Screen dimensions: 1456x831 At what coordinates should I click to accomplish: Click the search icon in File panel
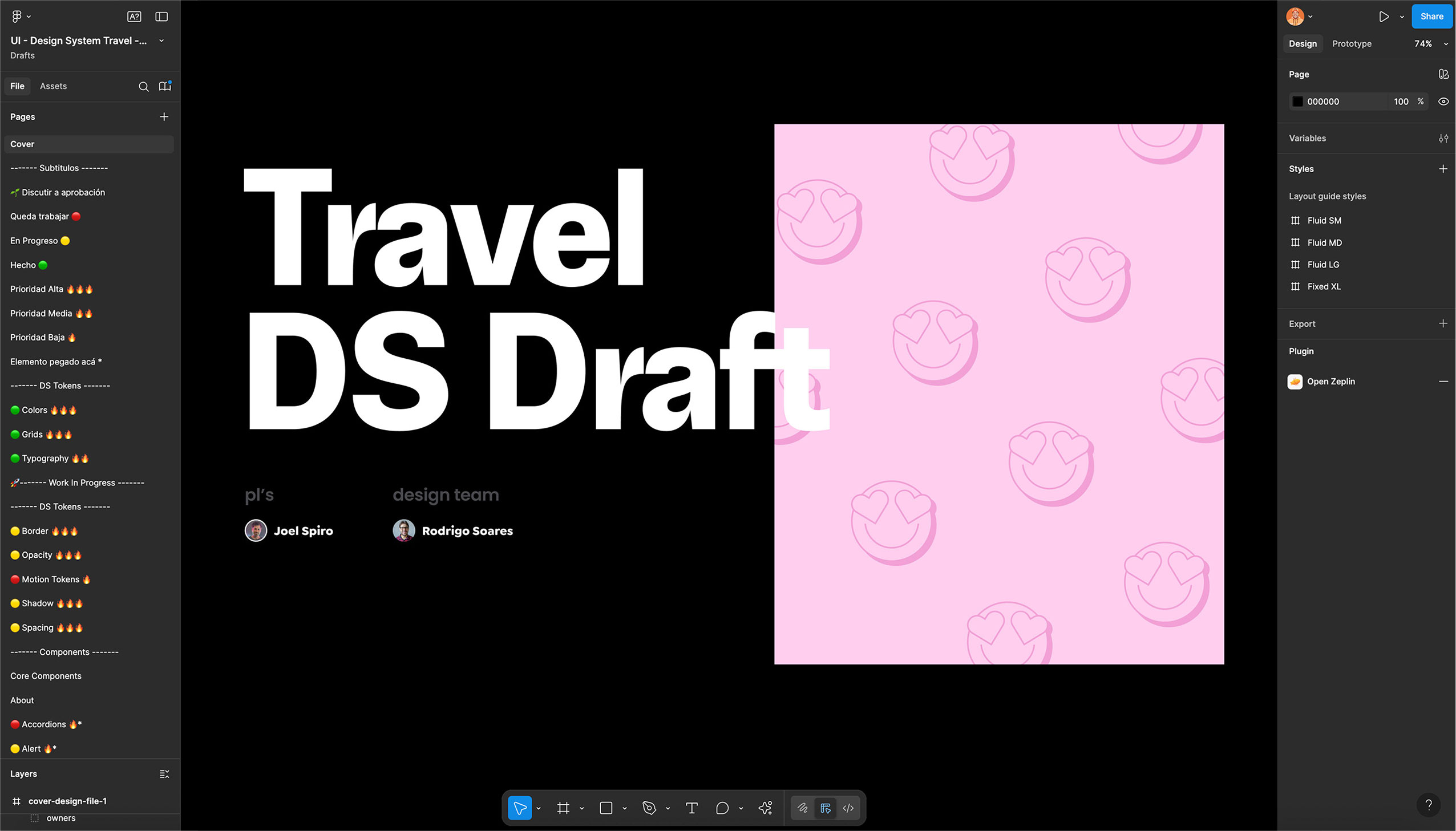pyautogui.click(x=143, y=86)
